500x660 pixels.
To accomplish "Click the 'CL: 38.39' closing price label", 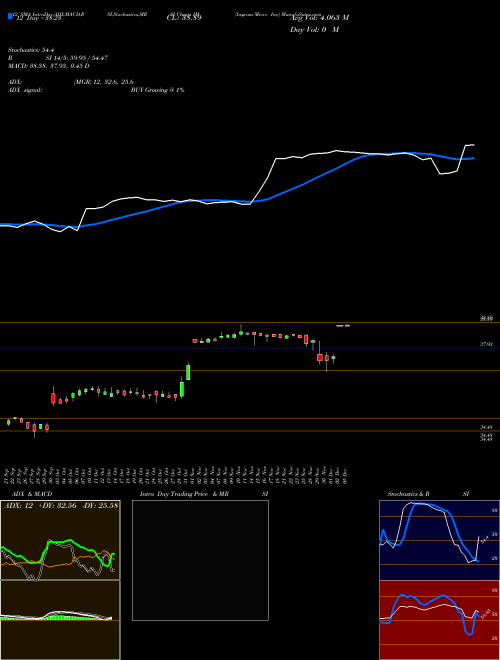I will (x=184, y=18).
